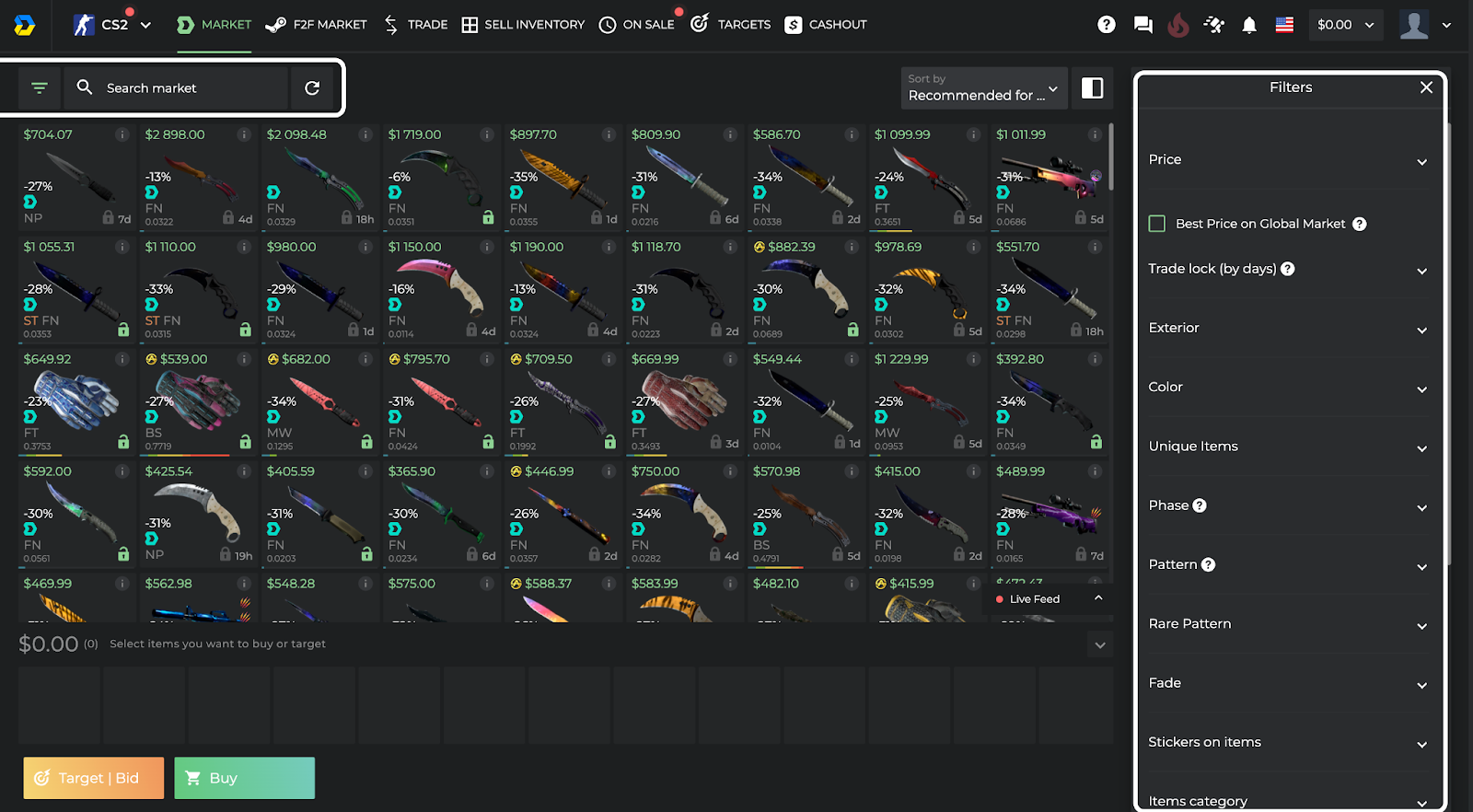
Task: Click the flame hot deals icon
Action: click(x=1178, y=25)
